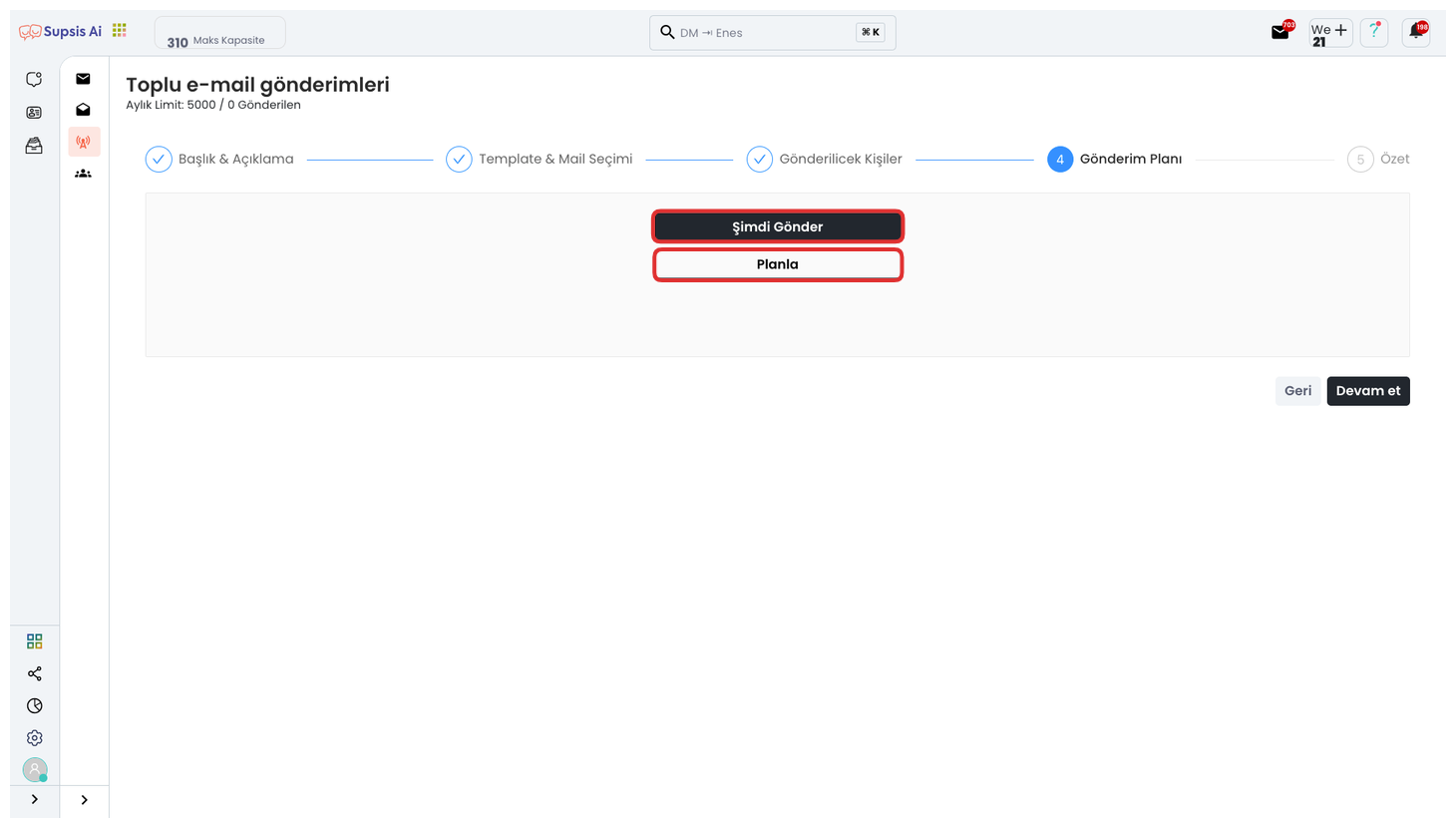Viewport: 1456px width, 828px height.
Task: Open the settings gear icon
Action: point(35,738)
